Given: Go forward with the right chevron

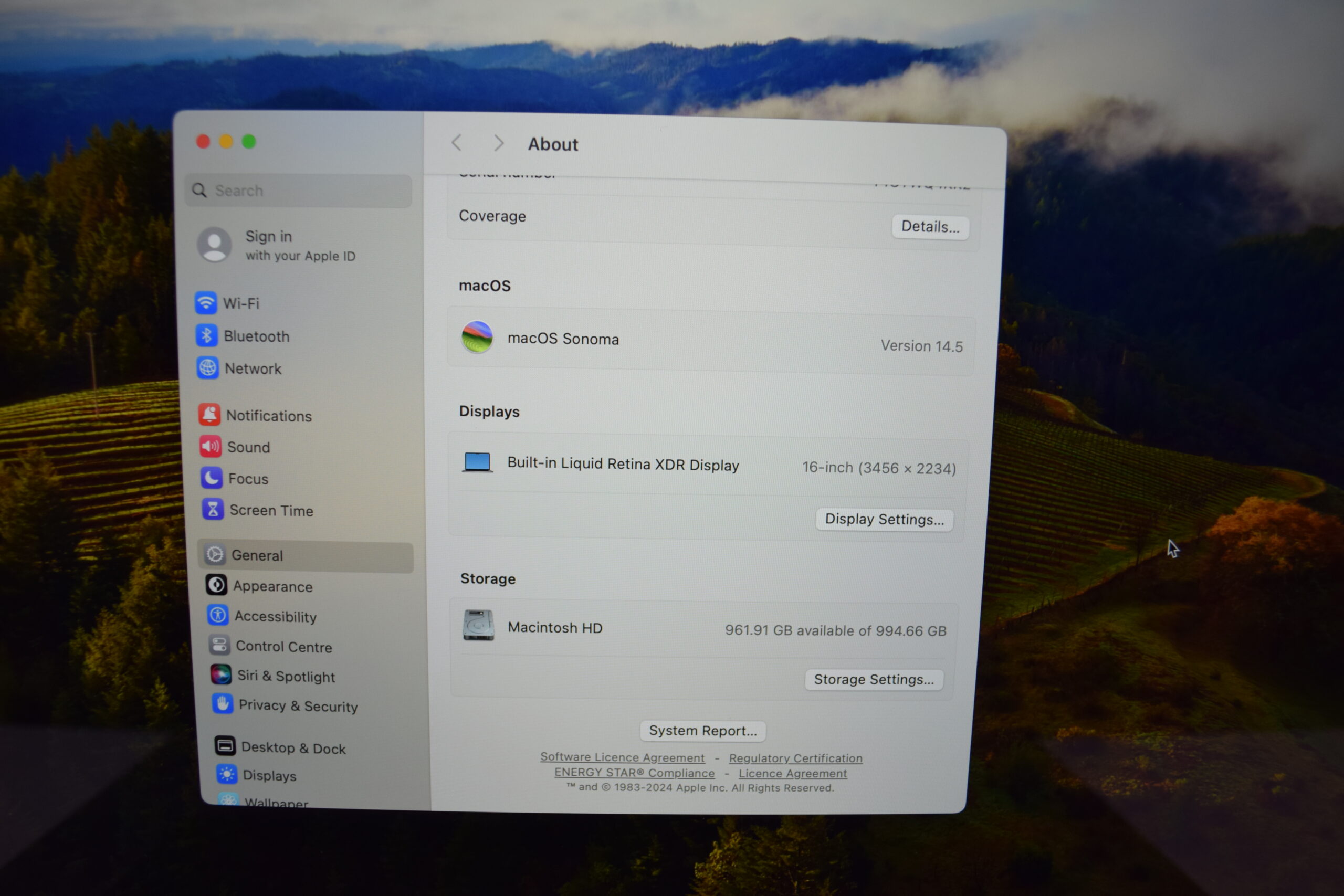Looking at the screenshot, I should point(499,143).
